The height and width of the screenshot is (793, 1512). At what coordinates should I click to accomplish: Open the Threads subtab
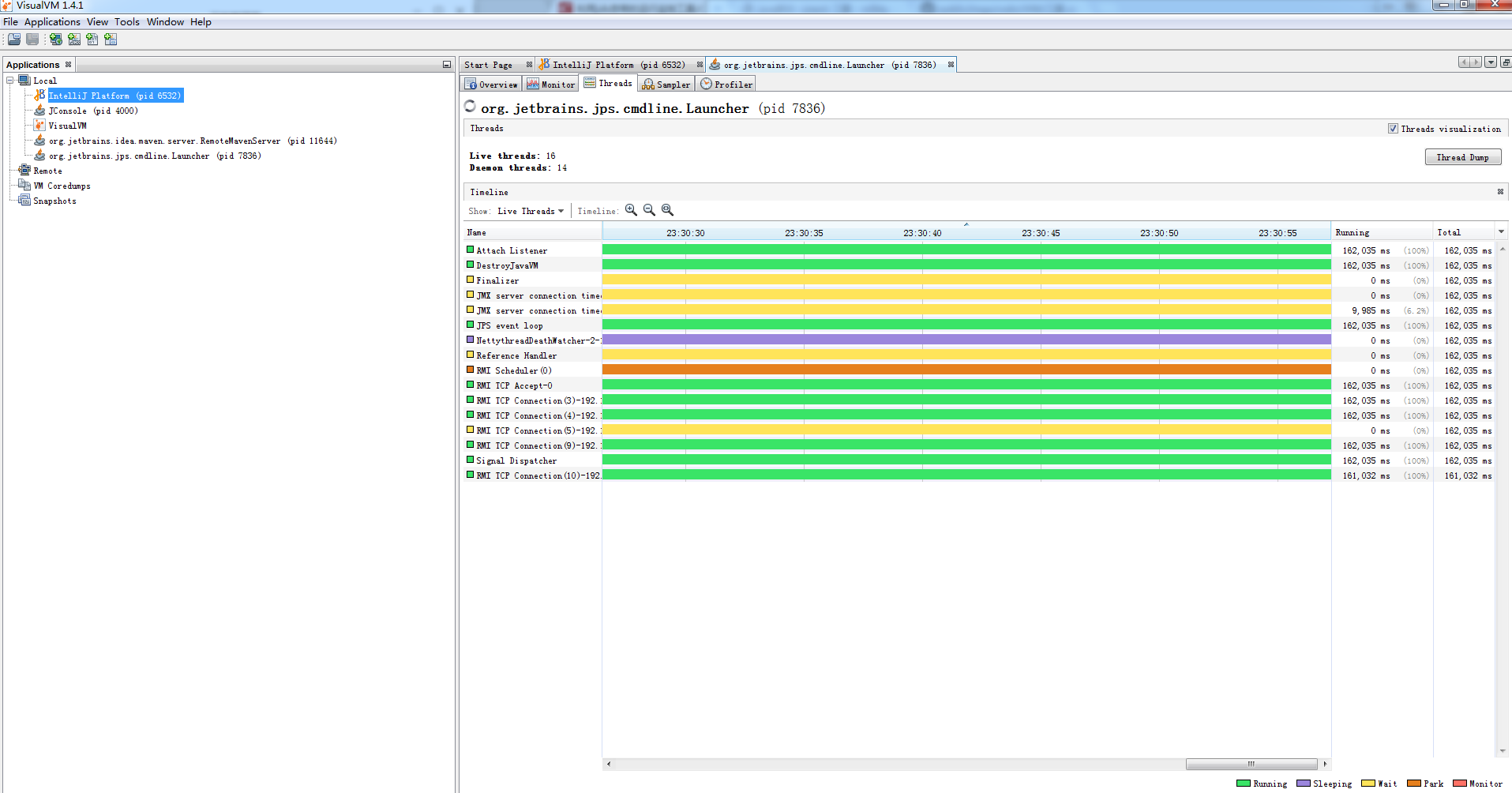tap(608, 83)
